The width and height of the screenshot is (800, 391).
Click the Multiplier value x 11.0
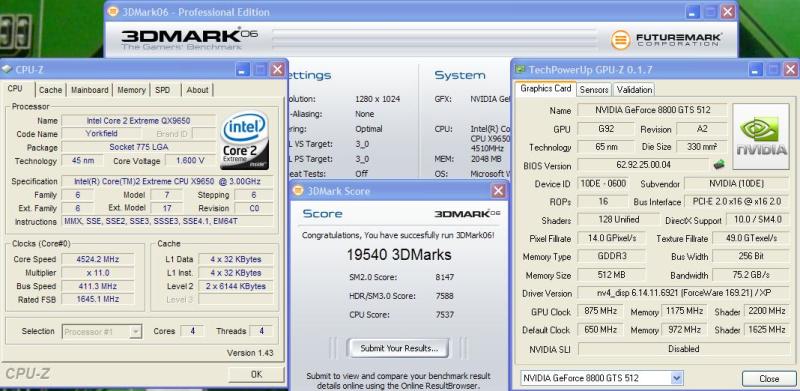(98, 273)
